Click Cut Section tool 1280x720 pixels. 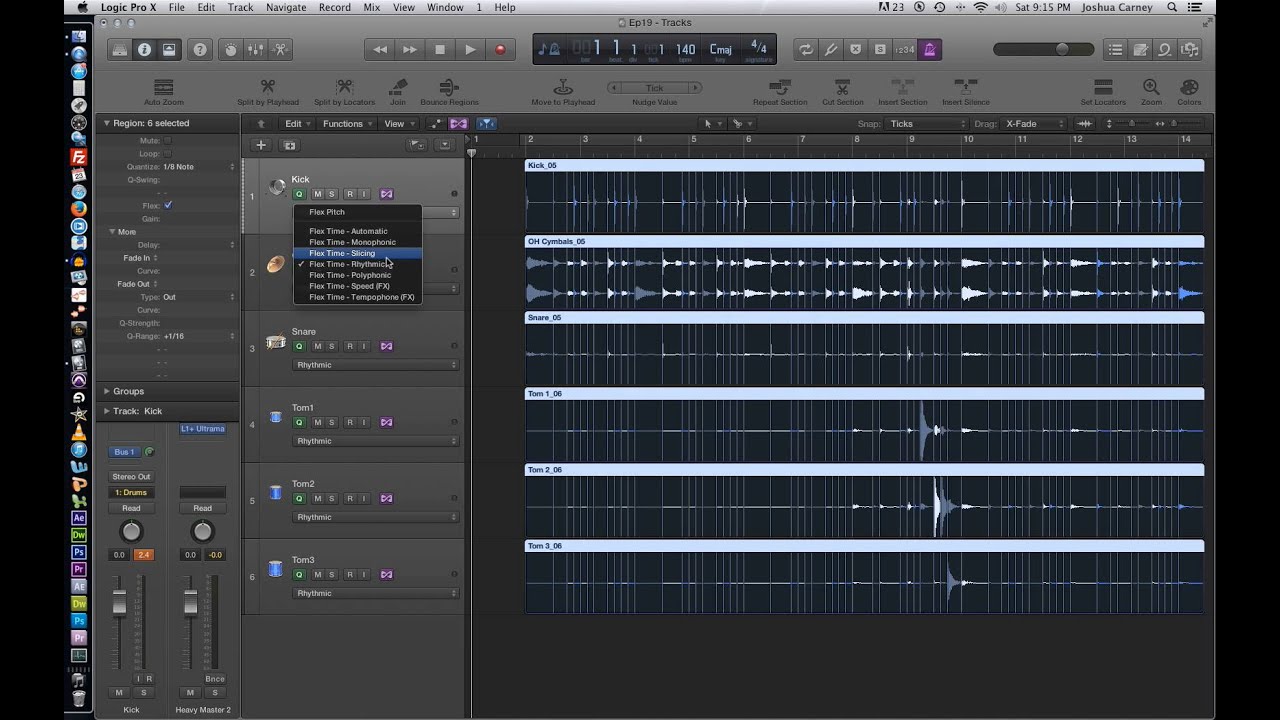click(x=842, y=92)
